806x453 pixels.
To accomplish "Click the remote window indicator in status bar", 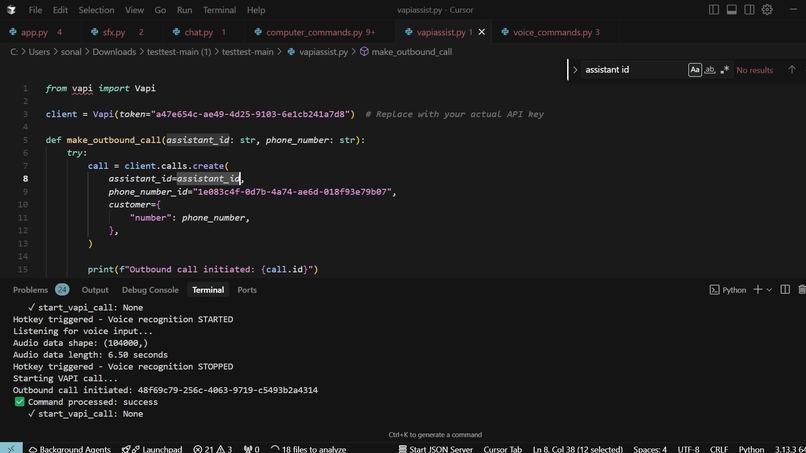I will [x=11, y=448].
